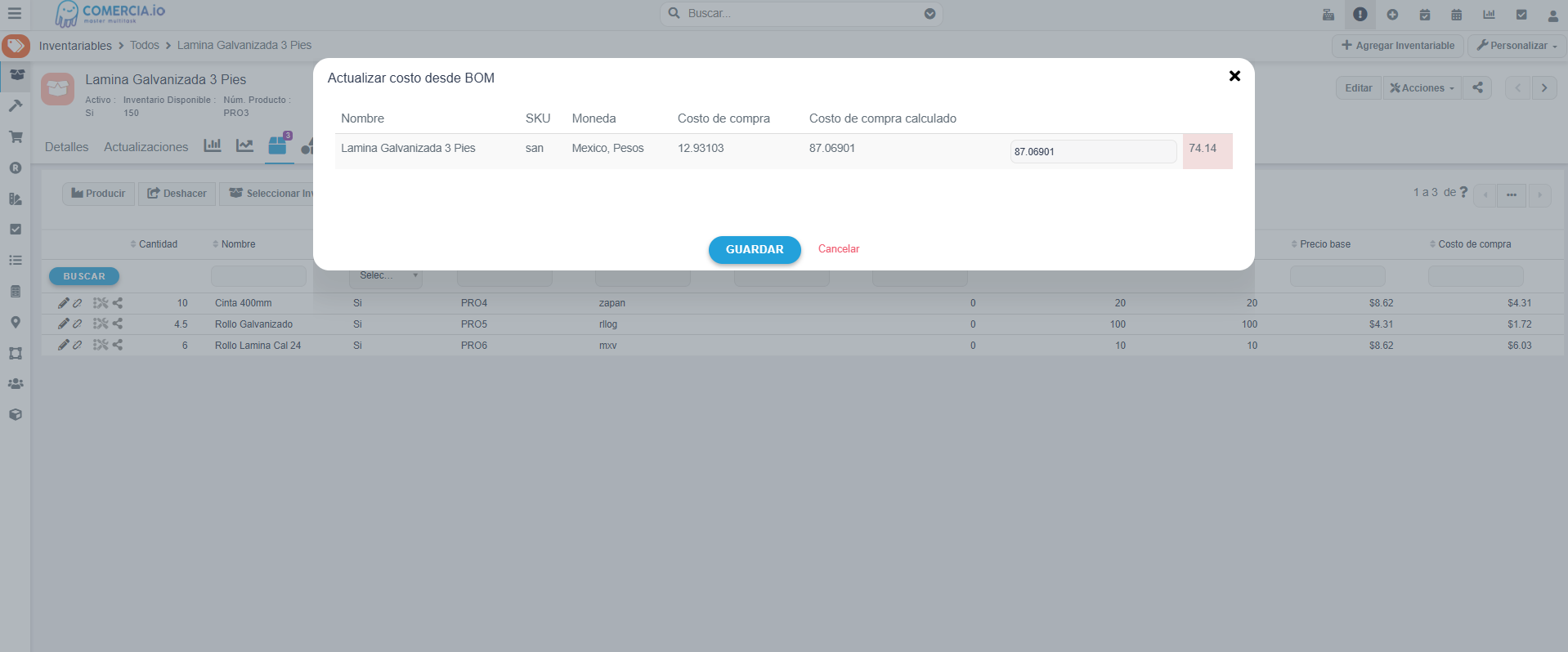Image resolution: width=1568 pixels, height=652 pixels.
Task: Open the boxes tab with badge 3
Action: click(x=279, y=145)
